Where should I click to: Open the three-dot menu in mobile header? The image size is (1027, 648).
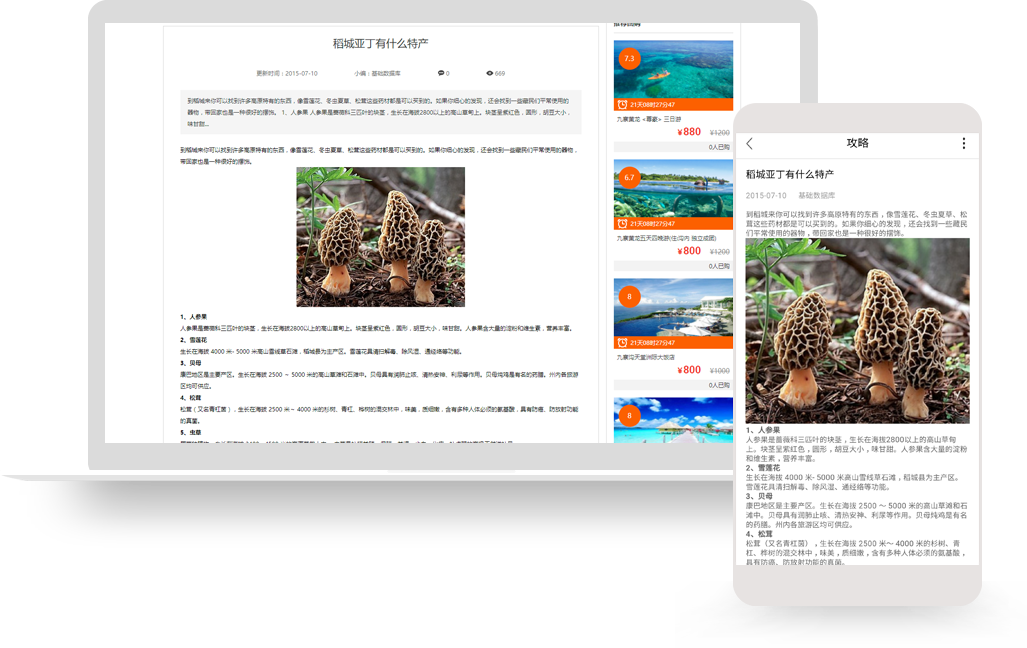click(963, 144)
